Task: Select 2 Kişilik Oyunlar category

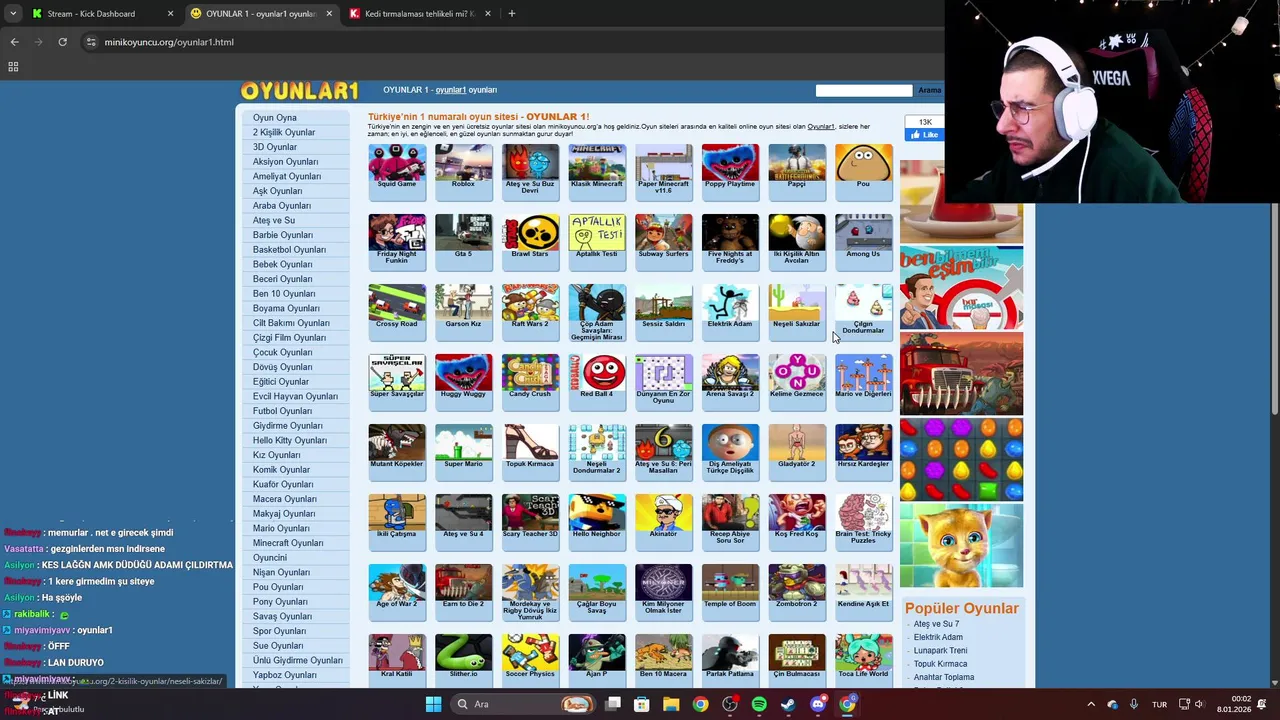Action: (284, 132)
